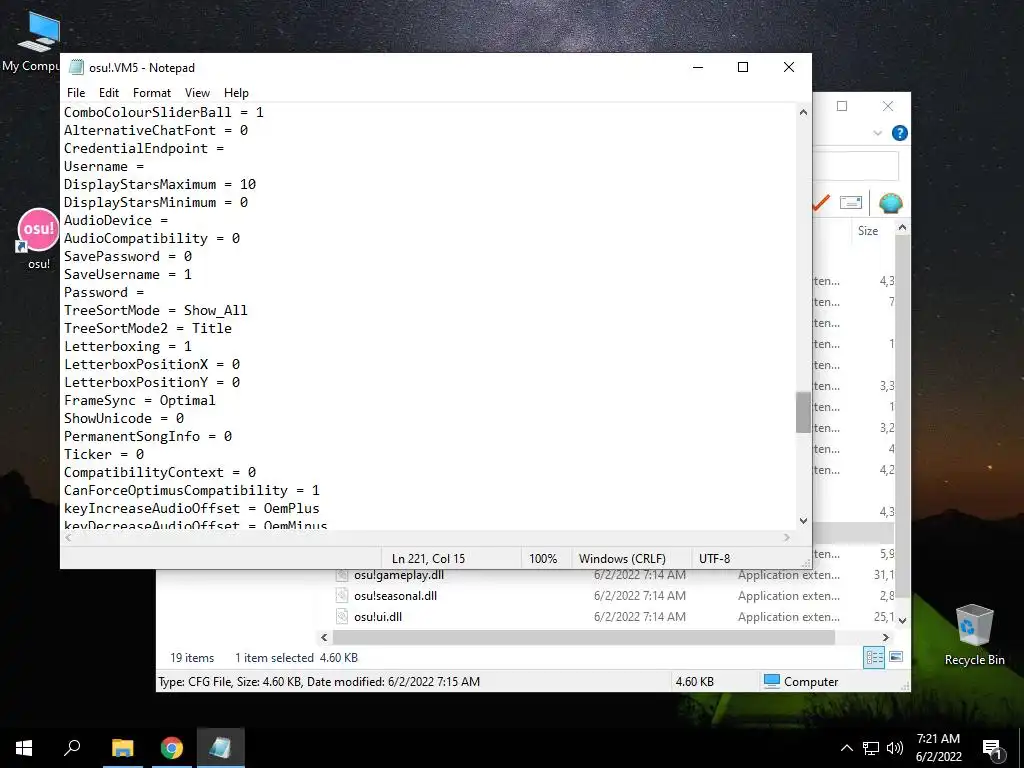Click the osu!seasonal.dll file icon

pos(342,596)
